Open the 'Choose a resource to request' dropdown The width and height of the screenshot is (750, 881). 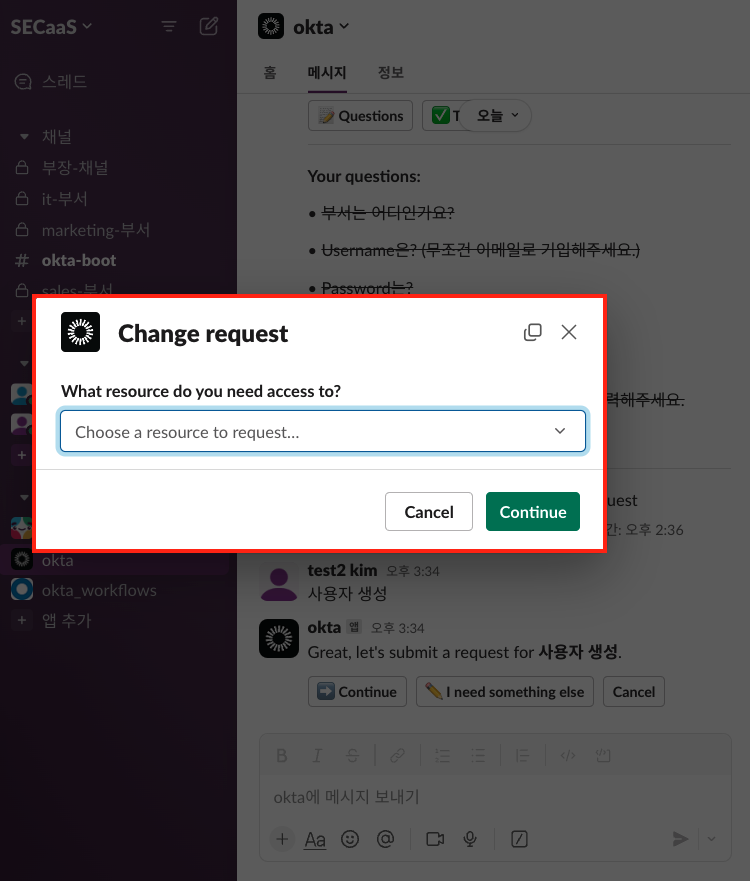(x=322, y=431)
